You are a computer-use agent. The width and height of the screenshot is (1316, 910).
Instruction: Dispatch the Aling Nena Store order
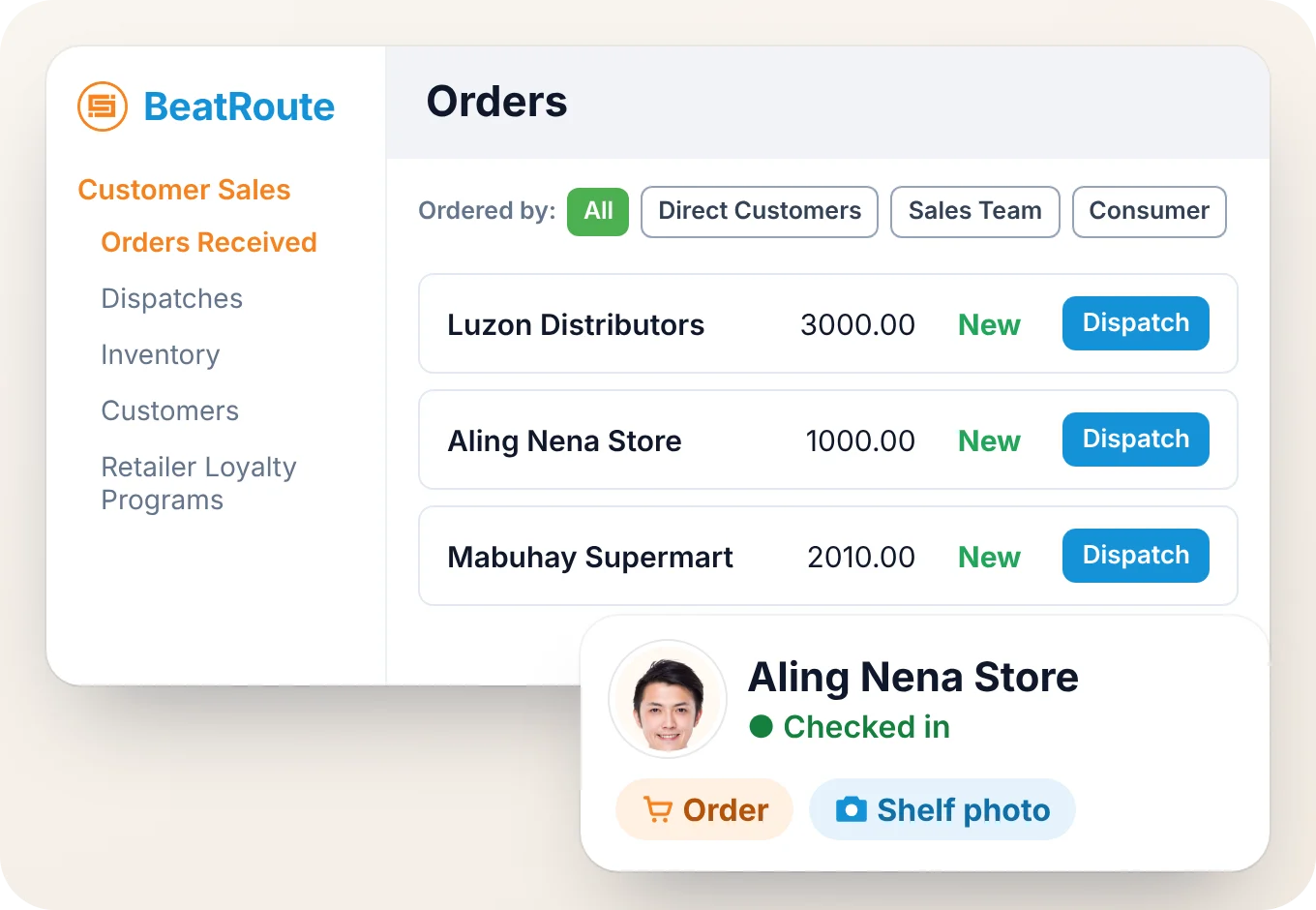1136,440
